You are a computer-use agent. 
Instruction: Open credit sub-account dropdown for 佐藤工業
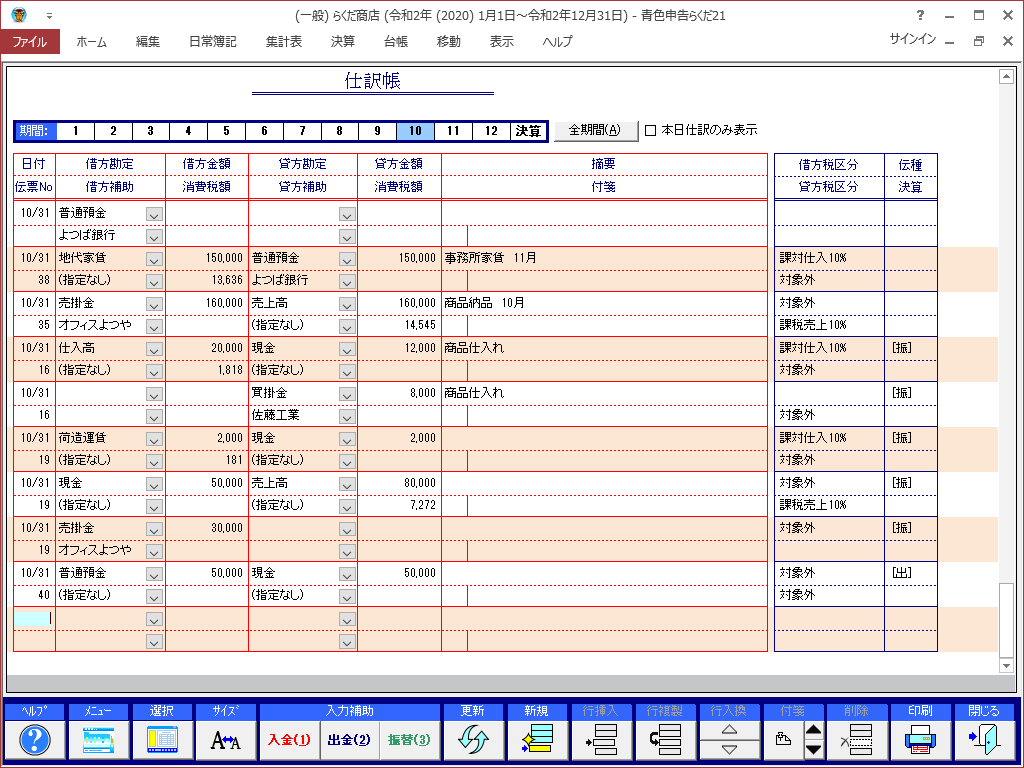(x=347, y=417)
